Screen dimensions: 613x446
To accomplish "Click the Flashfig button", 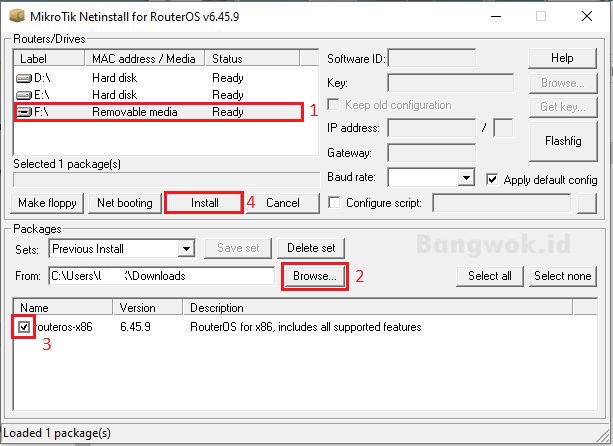I will (563, 141).
